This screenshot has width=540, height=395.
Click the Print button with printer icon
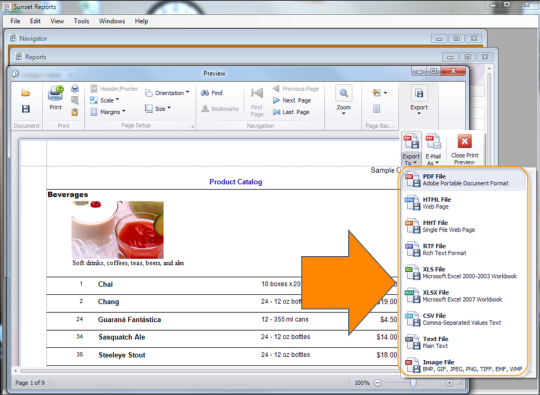55,98
